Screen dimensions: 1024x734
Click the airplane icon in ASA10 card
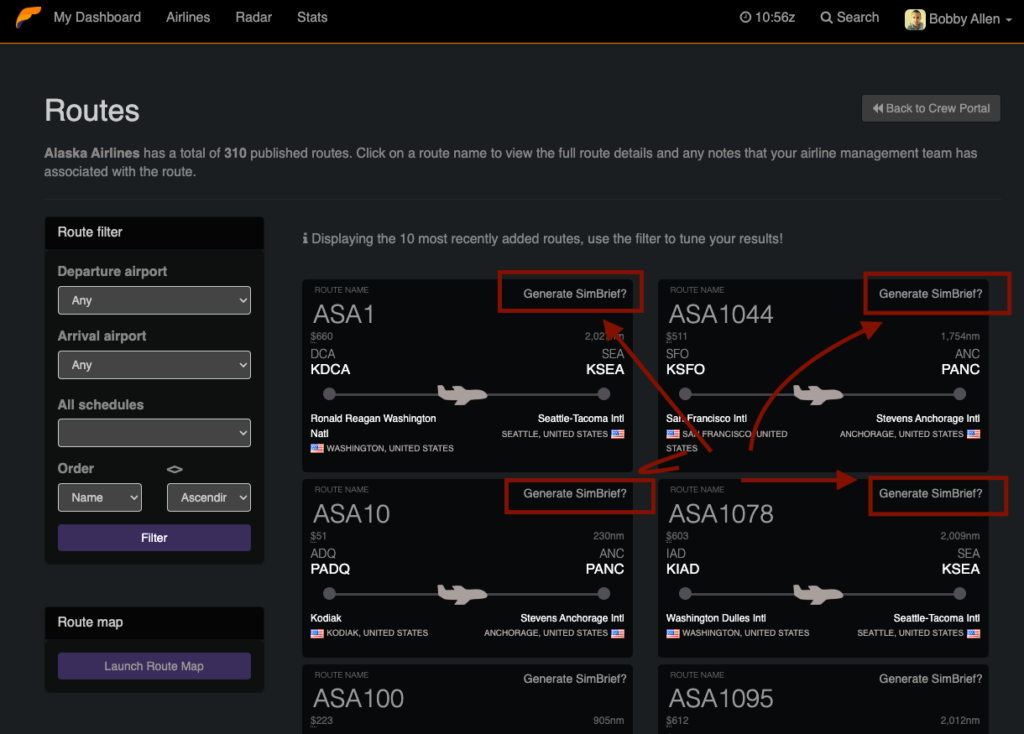point(462,594)
